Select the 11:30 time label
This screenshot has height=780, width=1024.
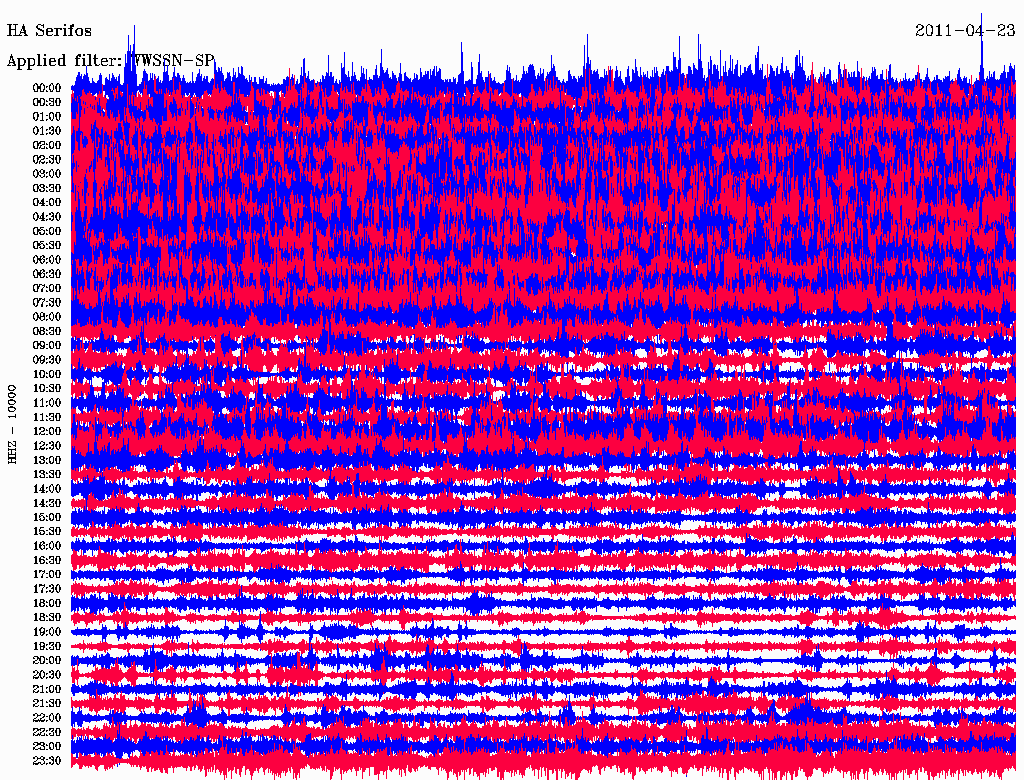47,417
